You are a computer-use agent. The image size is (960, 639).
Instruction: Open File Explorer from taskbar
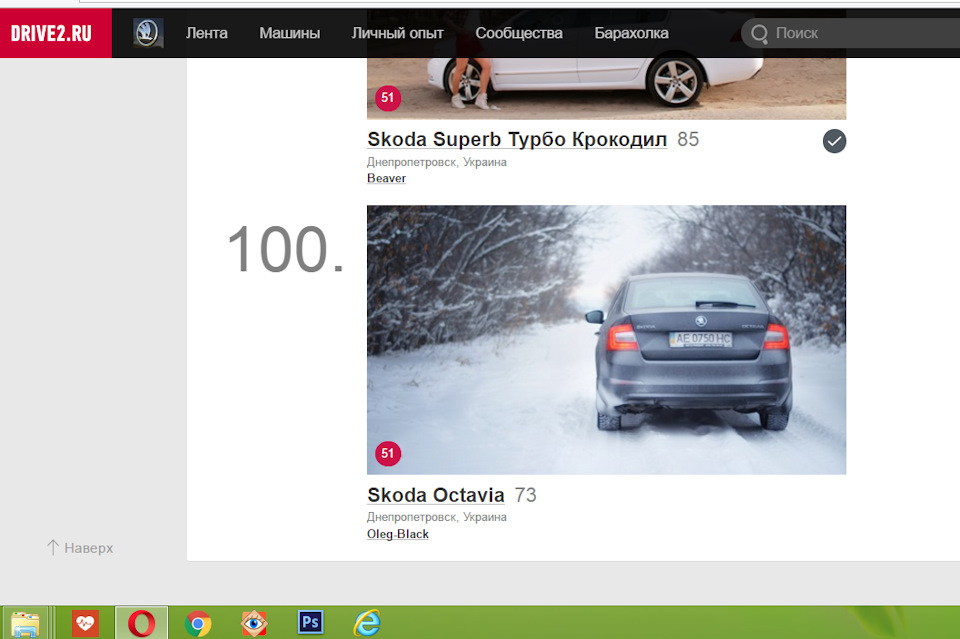point(25,624)
